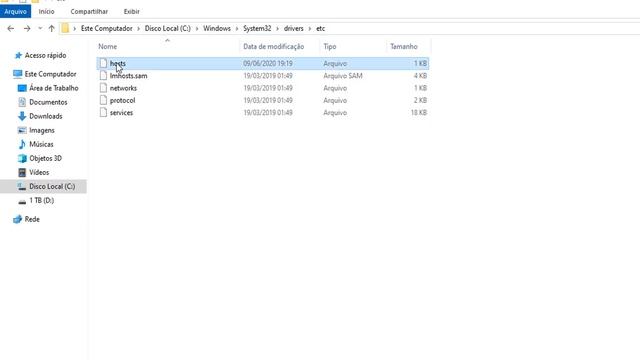The width and height of the screenshot is (640, 360).
Task: Navigate to drivers in the breadcrumb
Action: tap(293, 28)
